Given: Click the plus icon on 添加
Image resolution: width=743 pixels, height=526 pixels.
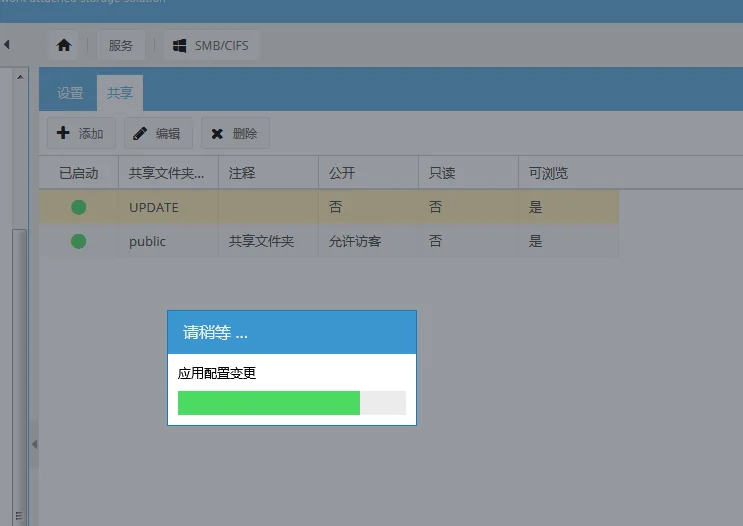Looking at the screenshot, I should (63, 133).
